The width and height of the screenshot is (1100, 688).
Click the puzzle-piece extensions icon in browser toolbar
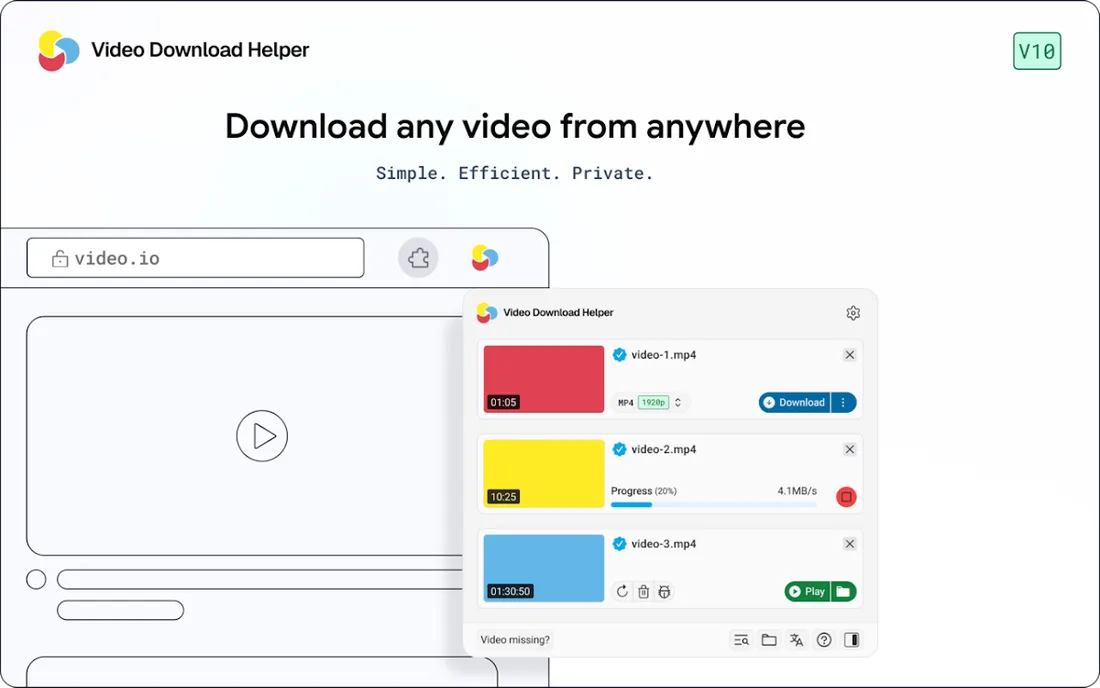(x=418, y=258)
